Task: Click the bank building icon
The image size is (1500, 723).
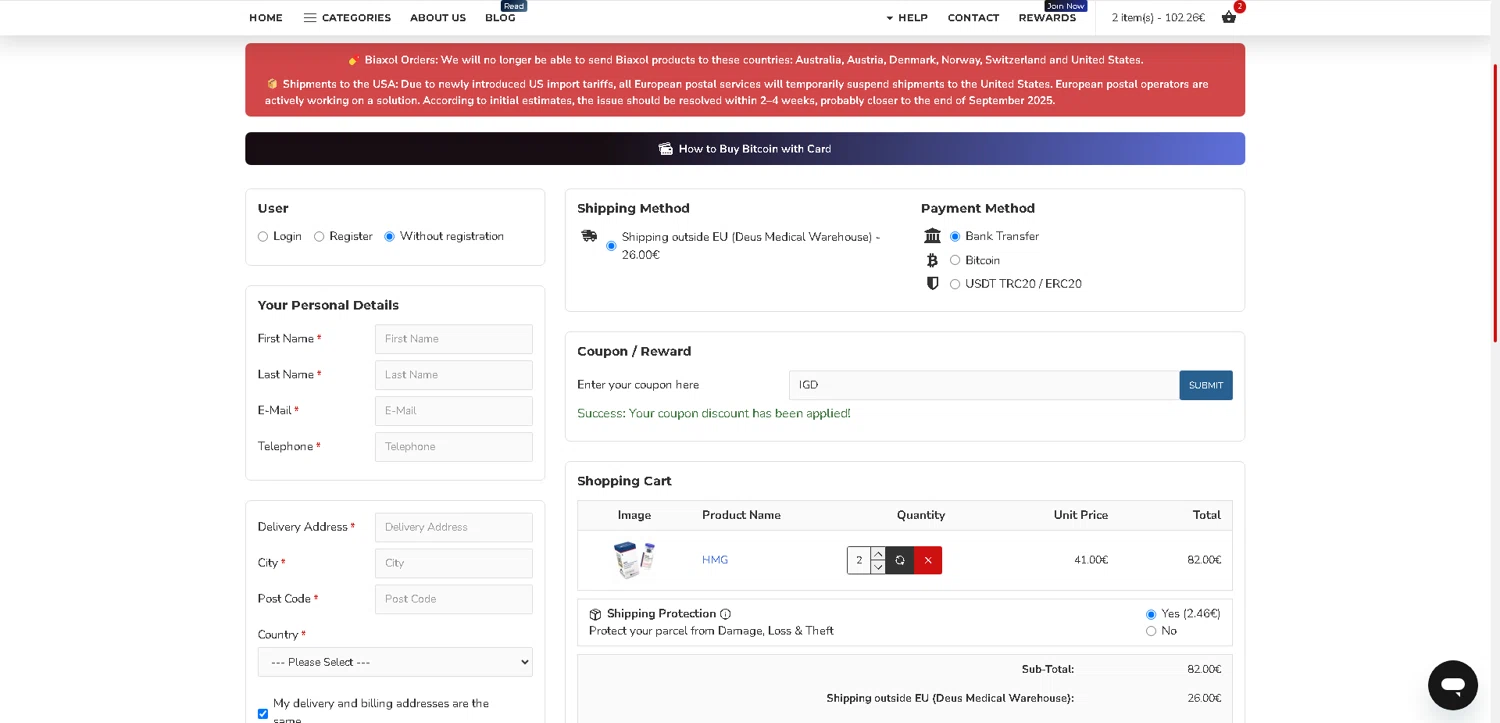Action: 932,236
